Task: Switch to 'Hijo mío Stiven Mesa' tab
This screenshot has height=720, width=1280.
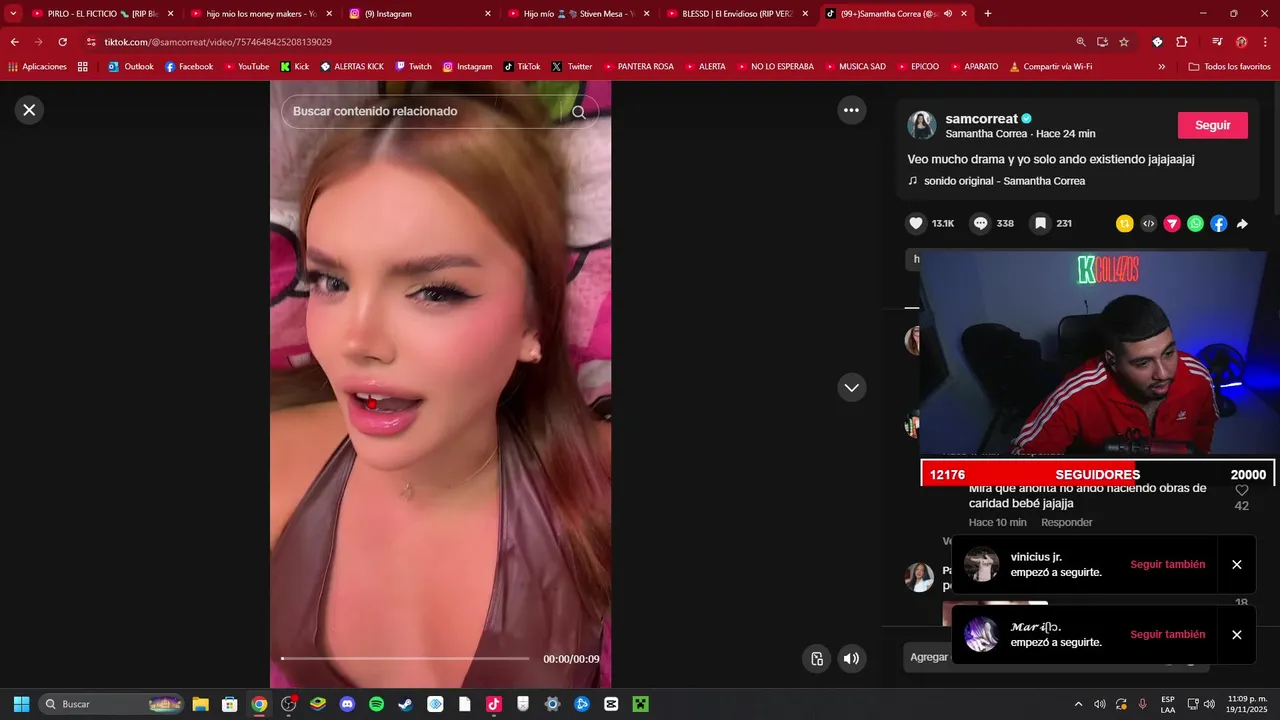Action: point(577,14)
